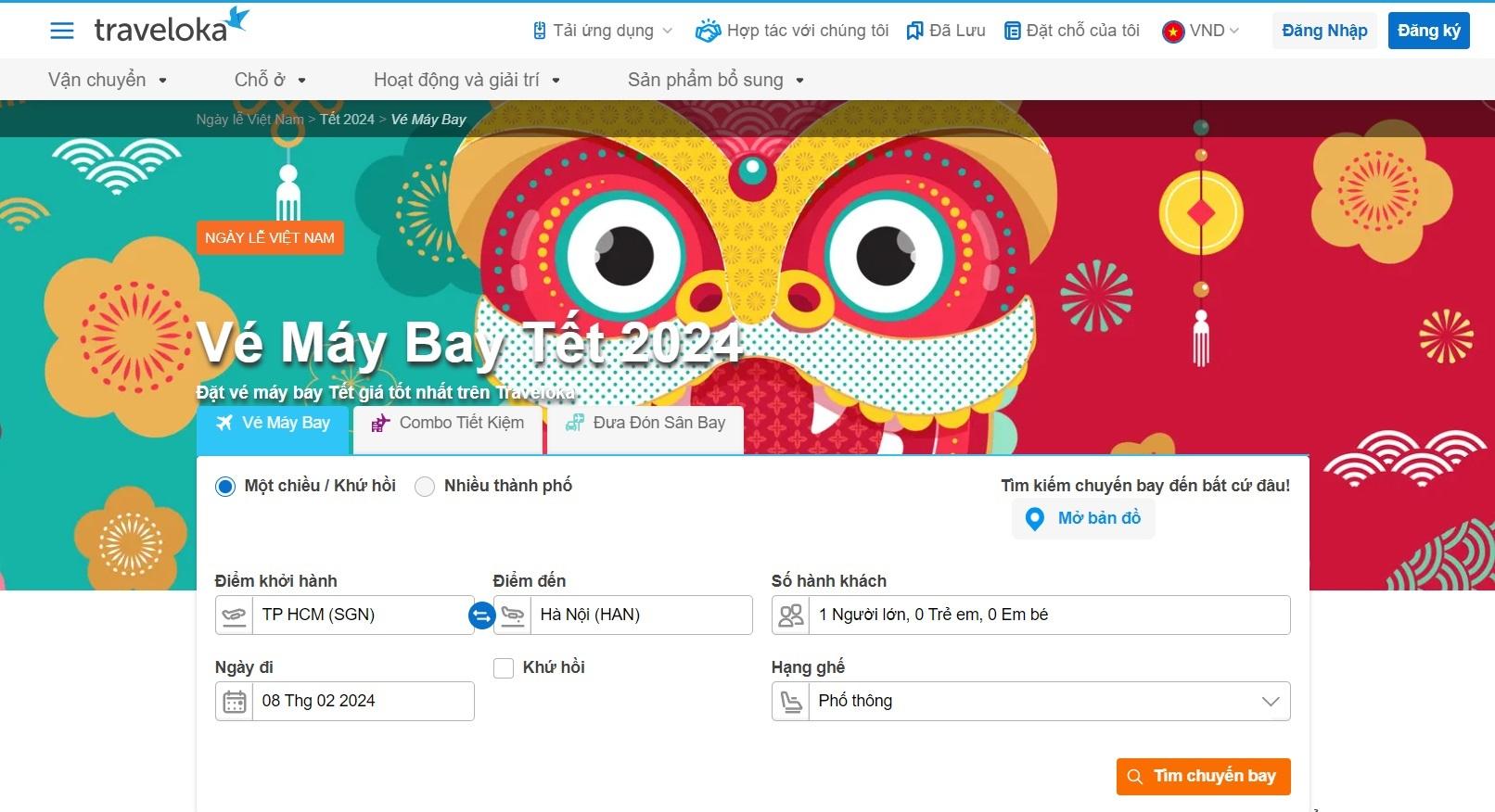Tick the Khứ hồi checkbox
The width and height of the screenshot is (1495, 812).
point(504,668)
